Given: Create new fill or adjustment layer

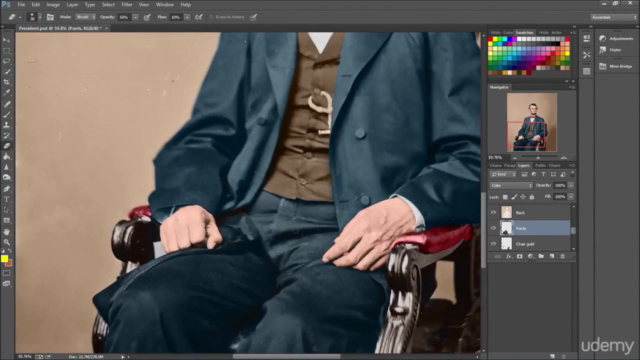Looking at the screenshot, I should coord(530,256).
